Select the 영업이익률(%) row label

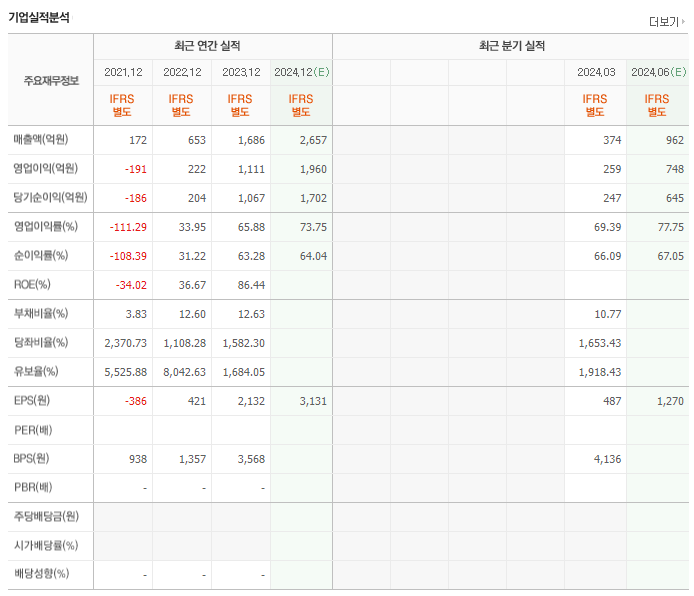46,227
